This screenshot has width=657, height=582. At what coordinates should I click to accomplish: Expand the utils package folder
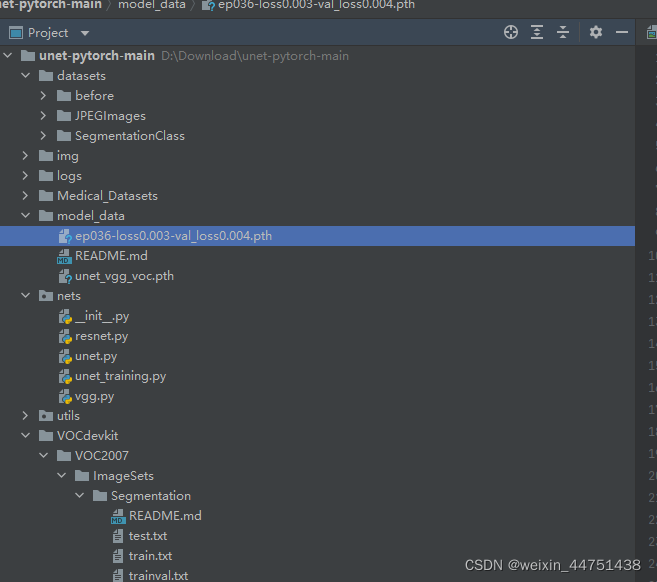tap(25, 415)
